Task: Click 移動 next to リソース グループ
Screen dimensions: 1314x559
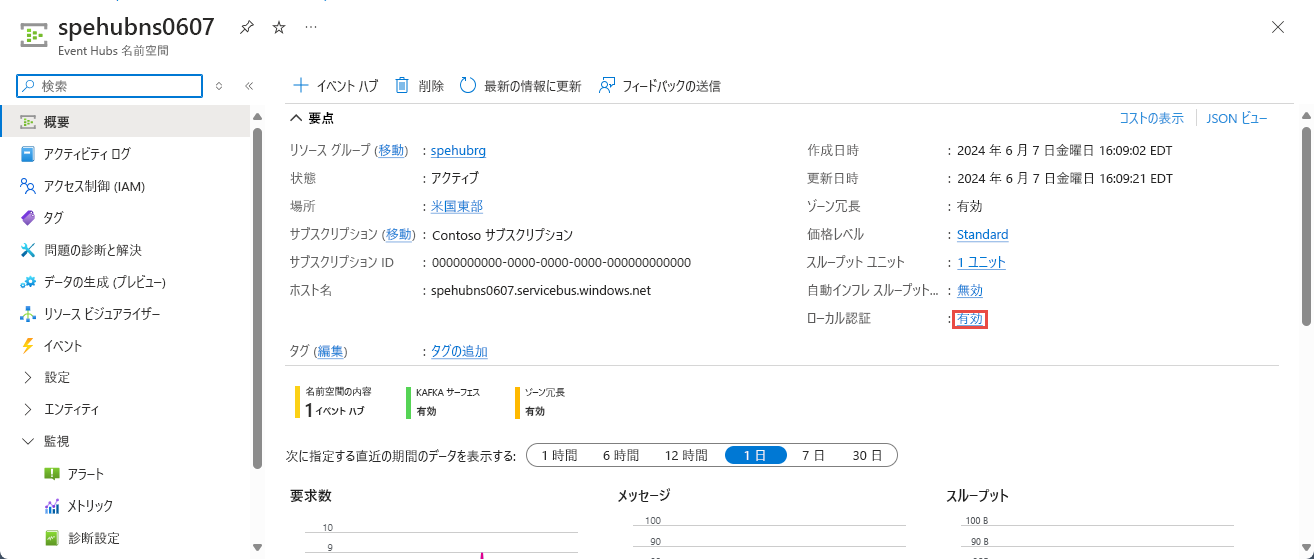Action: [x=392, y=151]
